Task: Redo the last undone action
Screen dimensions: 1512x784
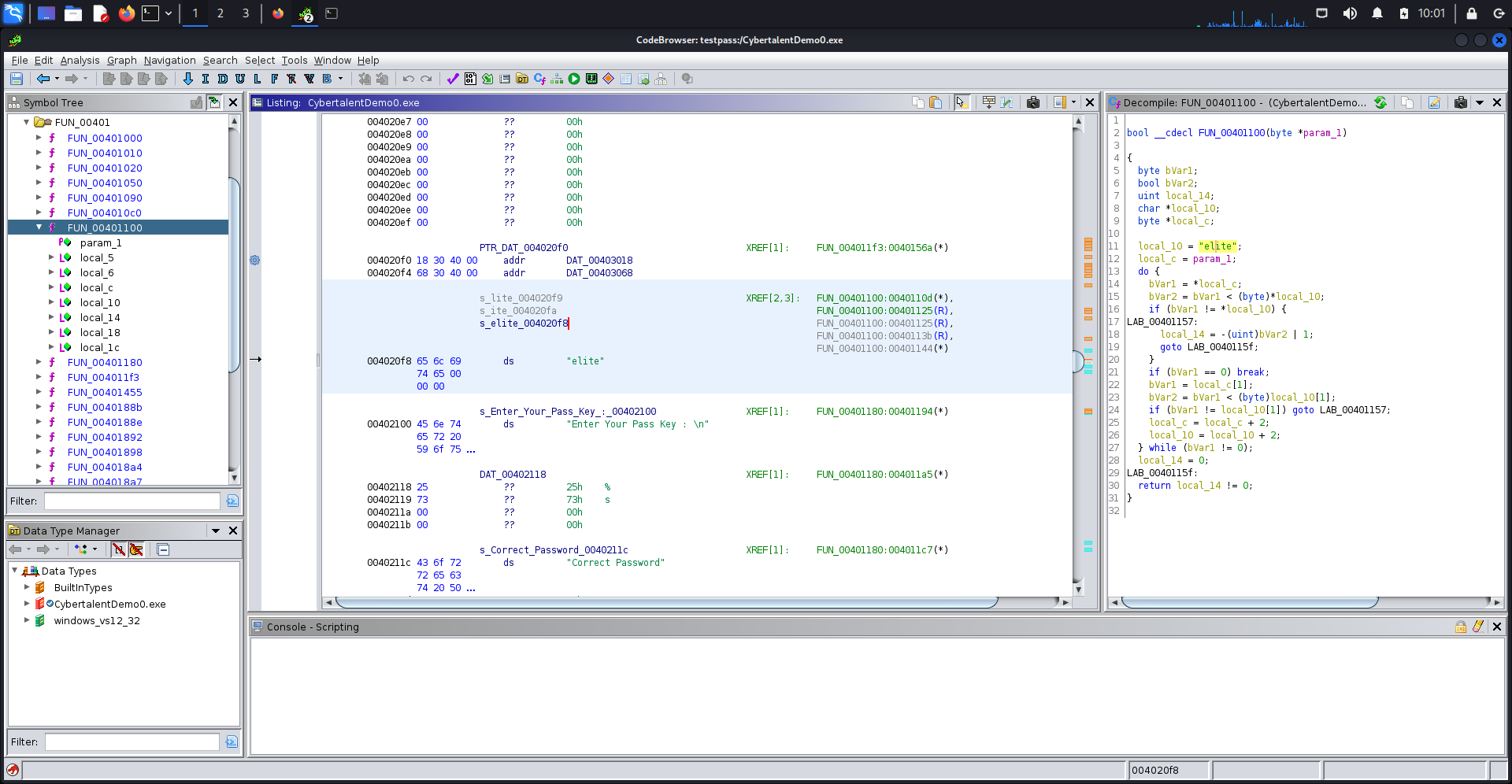Action: pos(426,79)
